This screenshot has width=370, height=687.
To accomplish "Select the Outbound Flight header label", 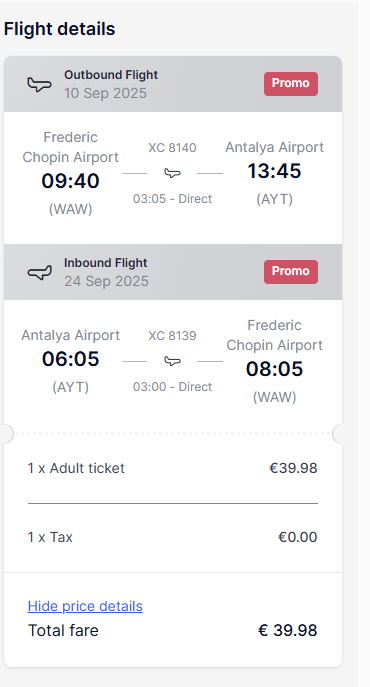I will (x=111, y=75).
